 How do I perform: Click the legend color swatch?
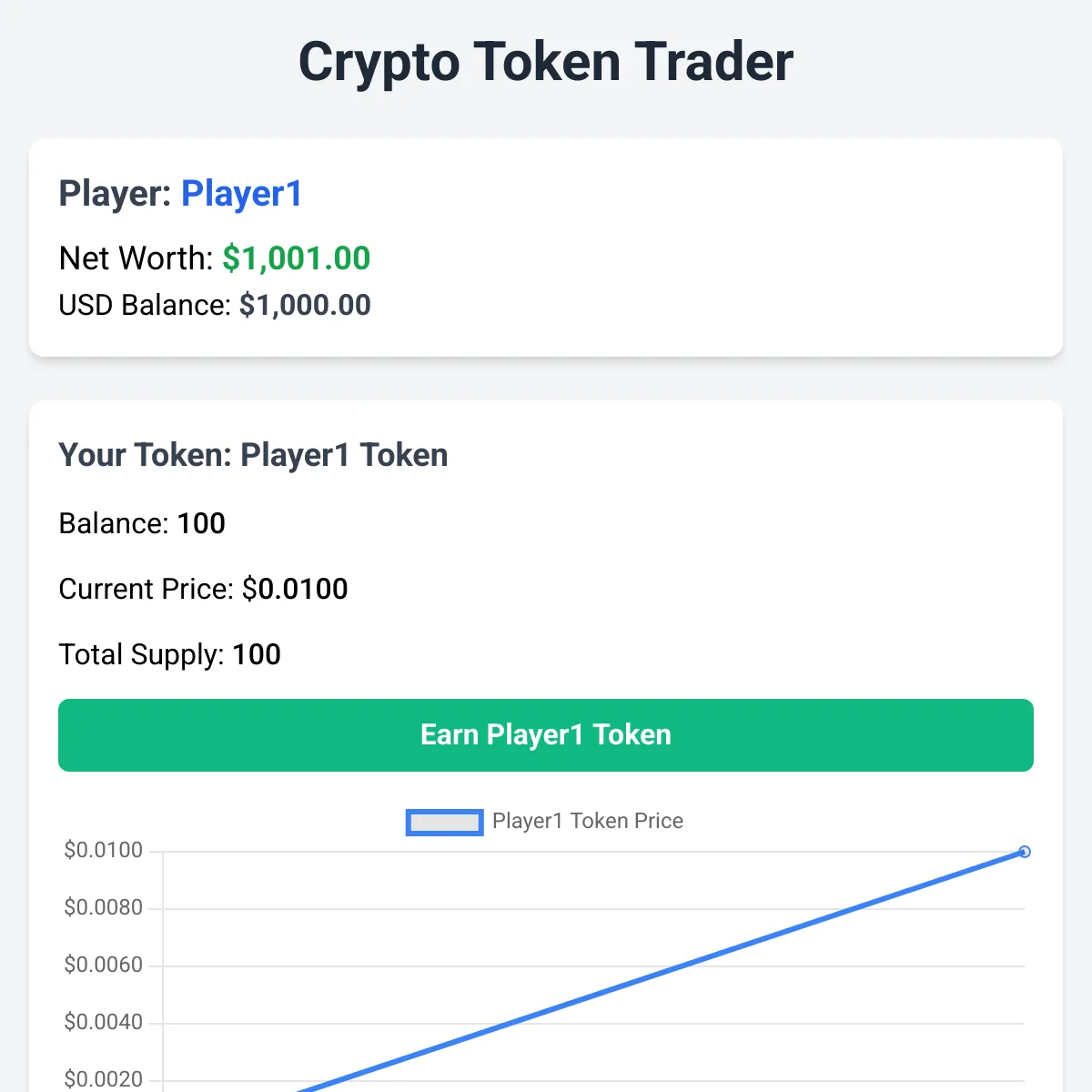[x=444, y=821]
